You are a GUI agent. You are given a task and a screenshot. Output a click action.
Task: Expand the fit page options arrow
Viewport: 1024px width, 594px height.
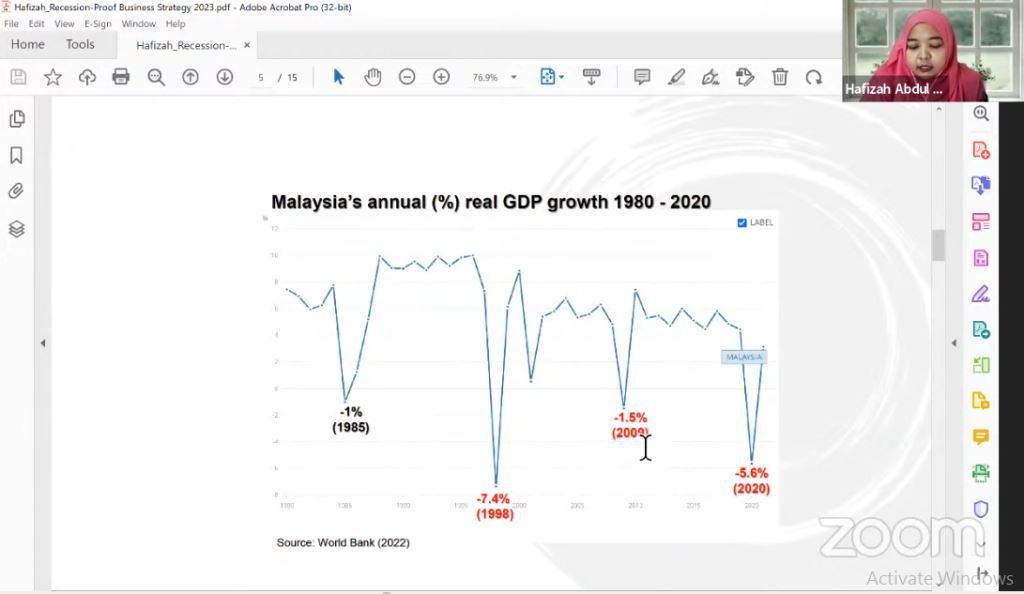(x=562, y=77)
